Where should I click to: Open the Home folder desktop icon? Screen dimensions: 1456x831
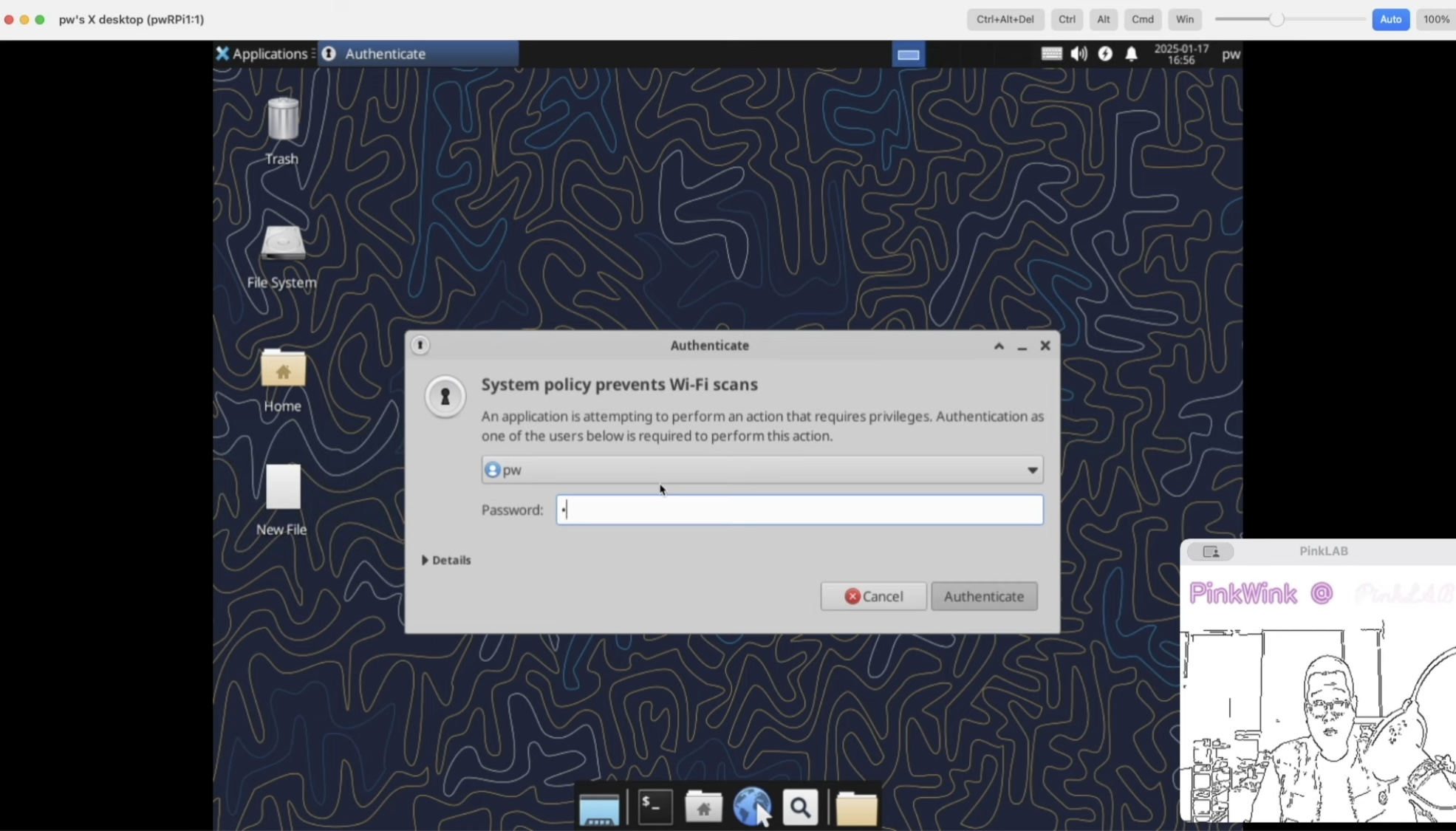tap(282, 369)
